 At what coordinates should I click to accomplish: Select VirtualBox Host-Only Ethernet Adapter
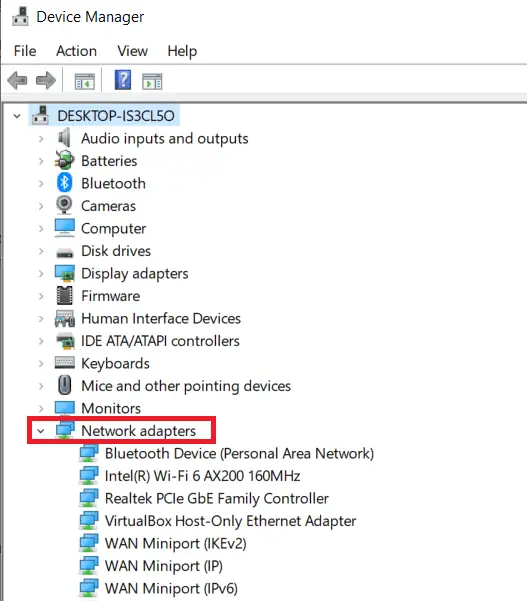pos(230,521)
